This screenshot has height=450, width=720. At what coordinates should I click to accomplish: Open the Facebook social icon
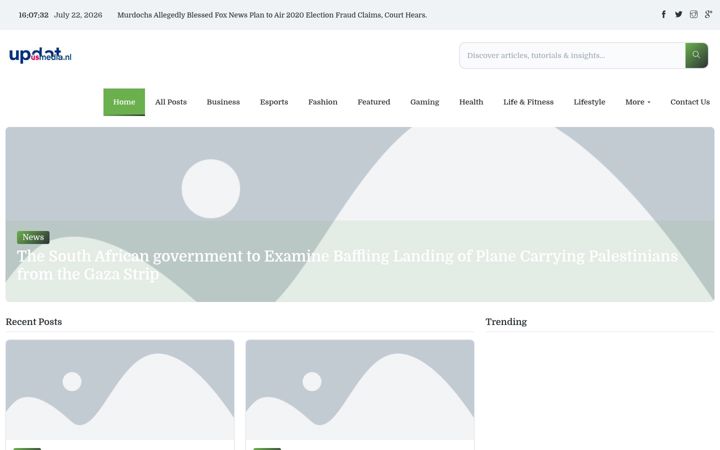click(664, 14)
